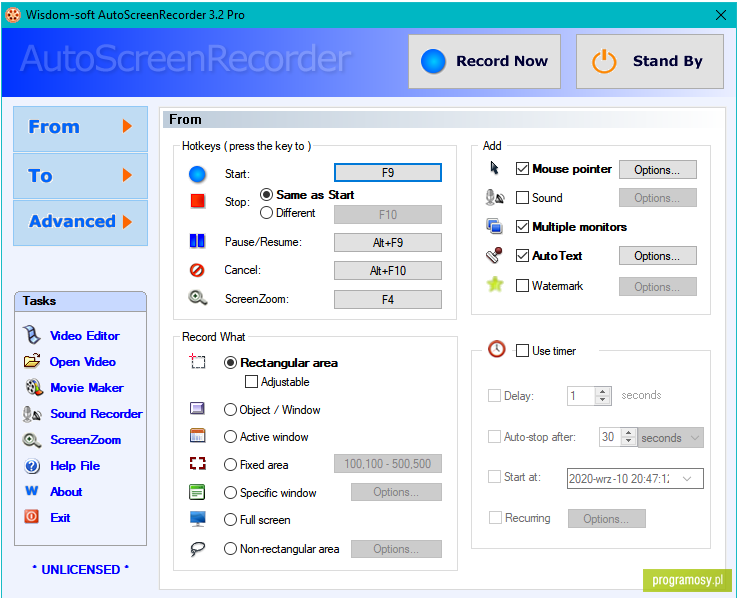The image size is (738, 598).
Task: Click the Active window icon
Action: tap(197, 436)
